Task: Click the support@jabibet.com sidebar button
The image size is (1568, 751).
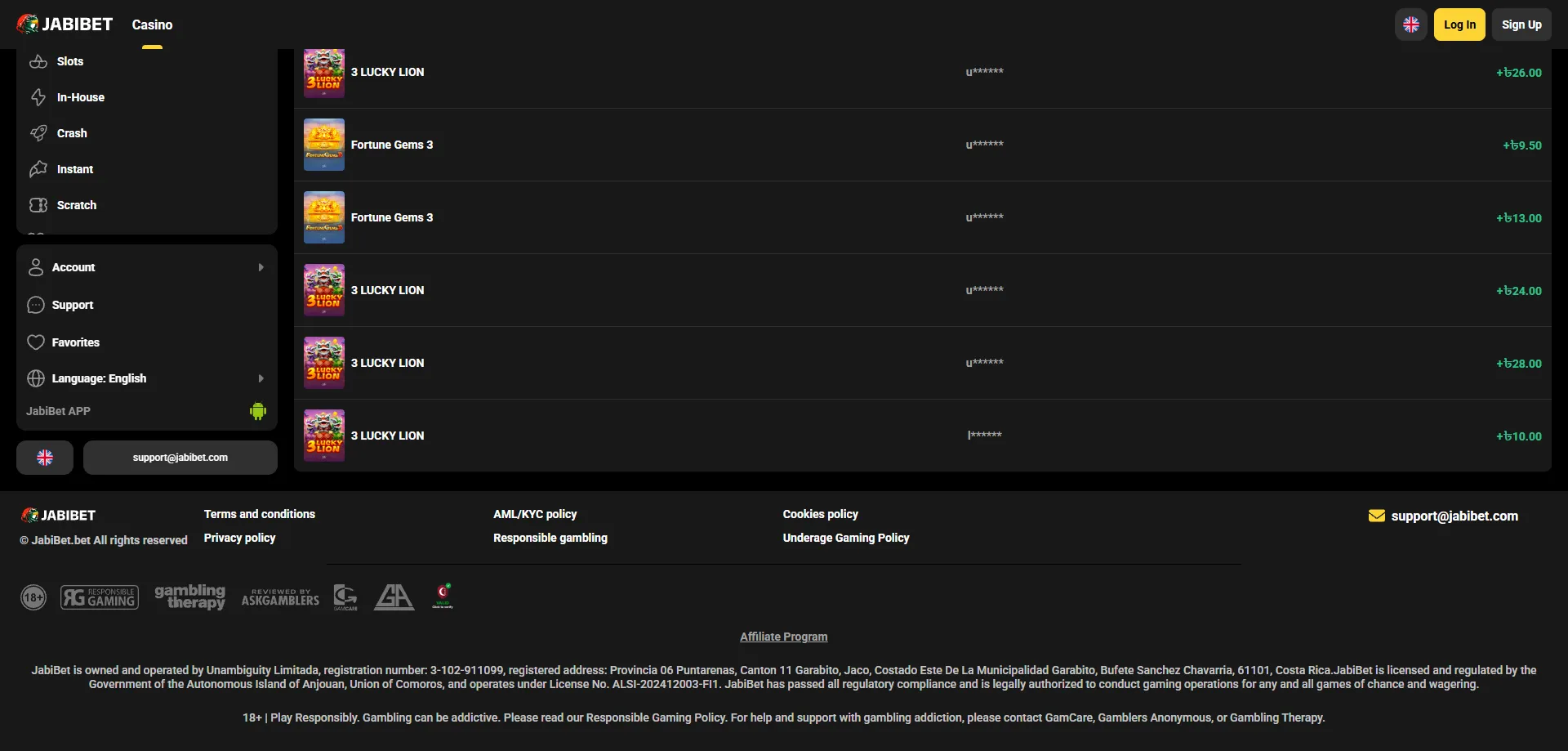Action: (180, 458)
